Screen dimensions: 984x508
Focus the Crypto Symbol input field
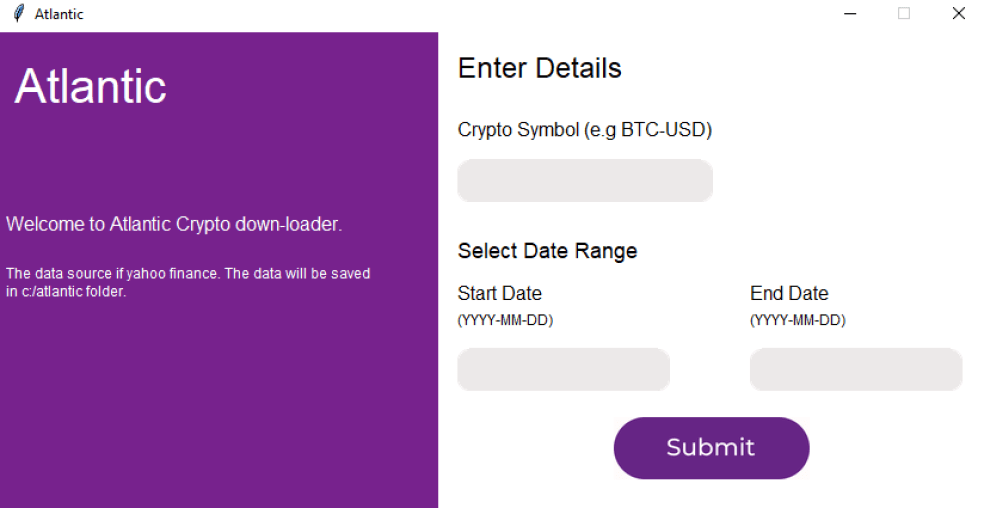[585, 180]
